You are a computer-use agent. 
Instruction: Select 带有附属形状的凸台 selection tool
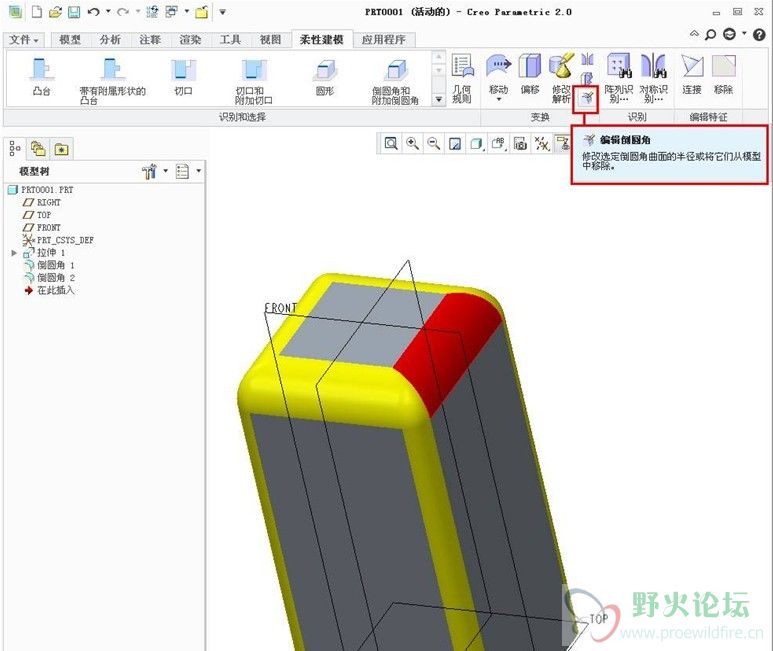pyautogui.click(x=112, y=81)
